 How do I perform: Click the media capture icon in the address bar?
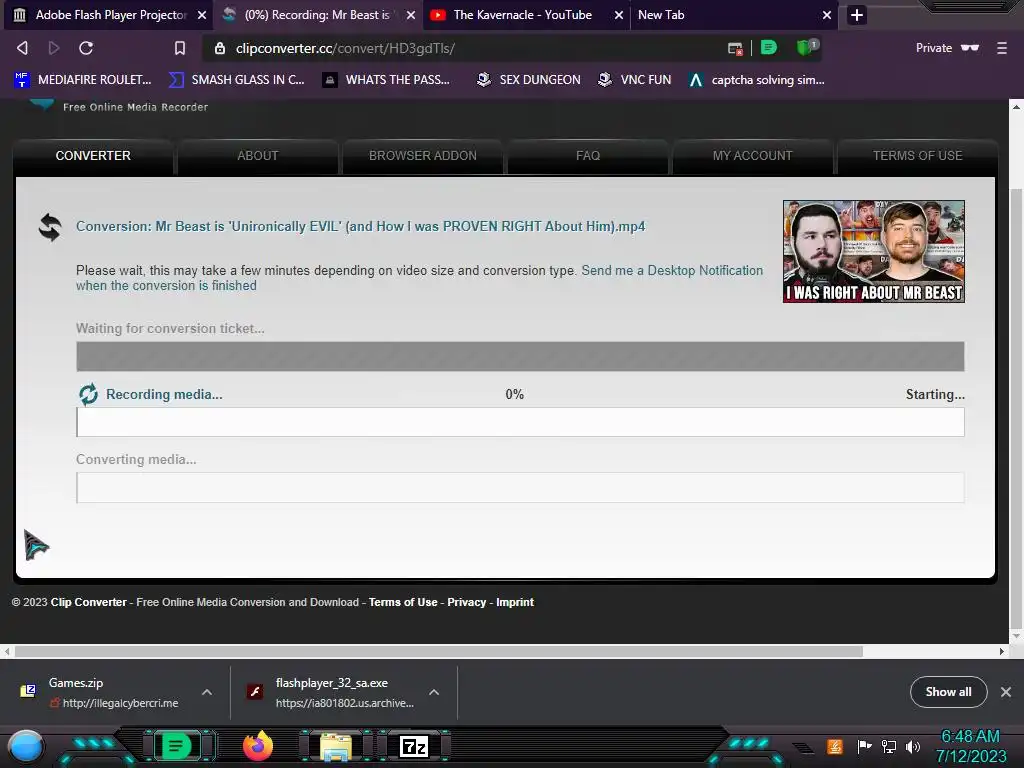(x=735, y=48)
